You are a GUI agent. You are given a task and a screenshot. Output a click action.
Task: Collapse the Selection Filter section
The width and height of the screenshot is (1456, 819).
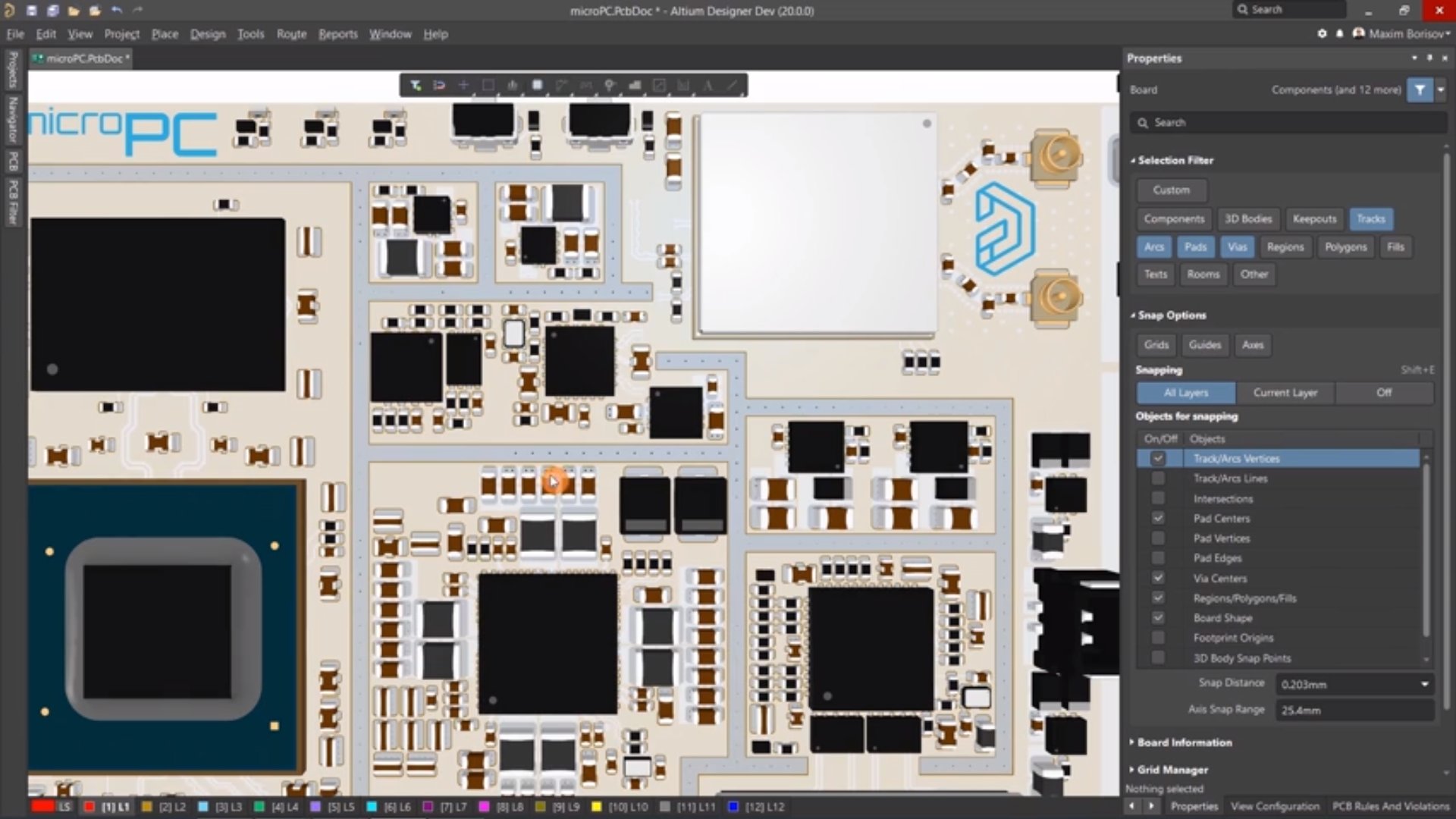pos(1133,160)
